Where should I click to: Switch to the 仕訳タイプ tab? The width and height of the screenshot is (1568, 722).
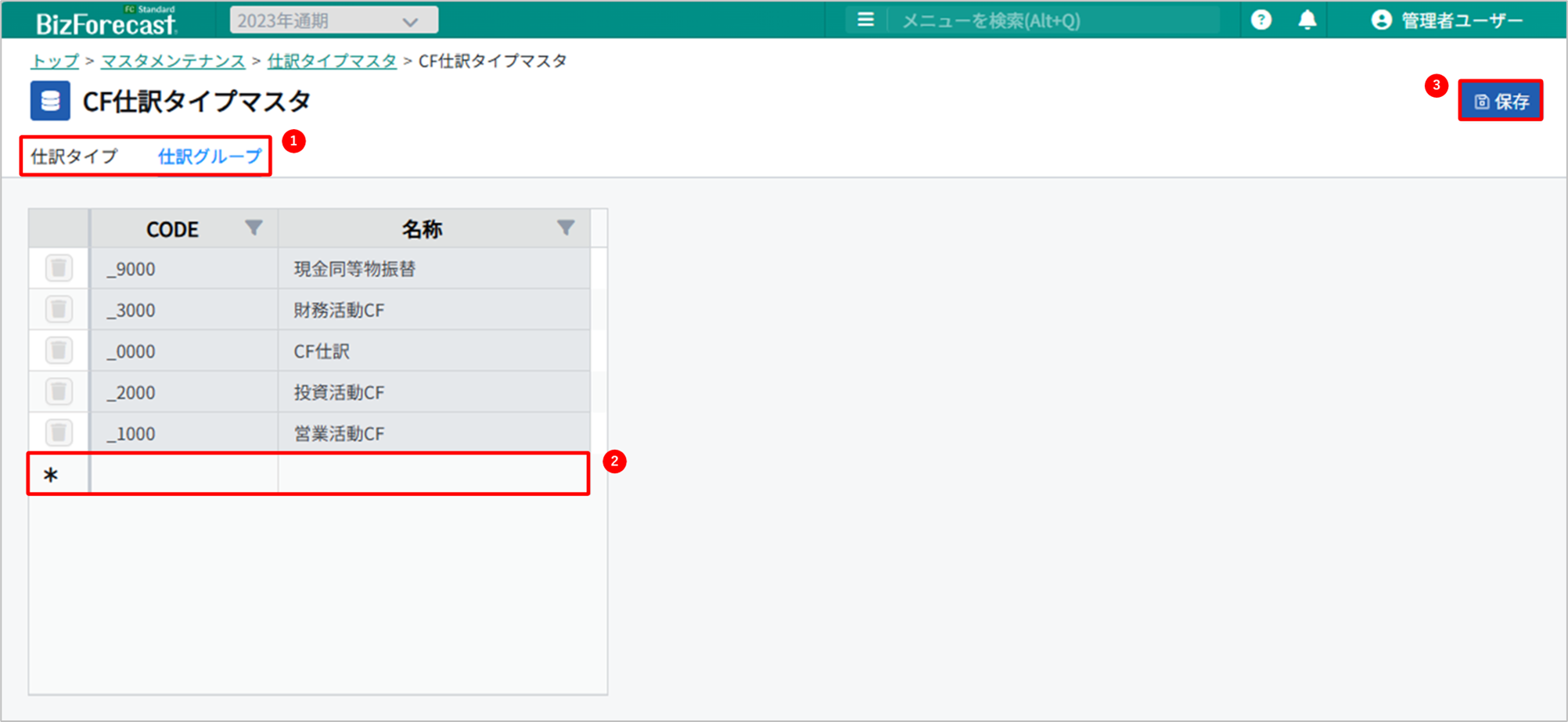pos(74,156)
